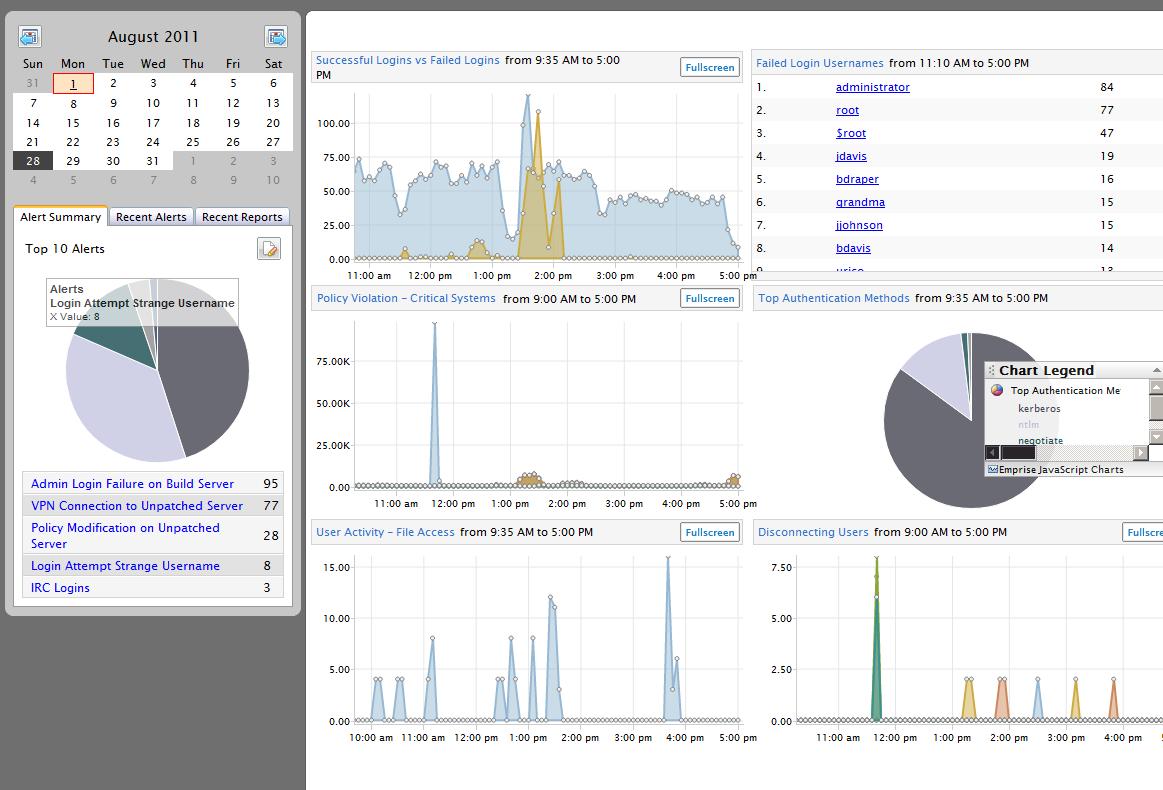Image resolution: width=1163 pixels, height=790 pixels.
Task: Open the Login Attempt Strange Username alert
Action: (125, 566)
